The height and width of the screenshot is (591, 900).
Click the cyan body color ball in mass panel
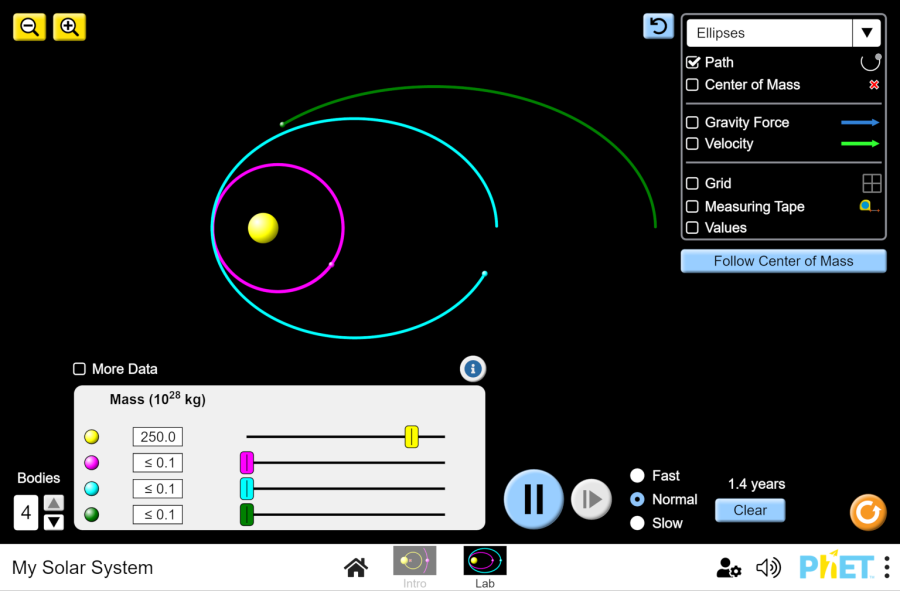click(x=92, y=489)
